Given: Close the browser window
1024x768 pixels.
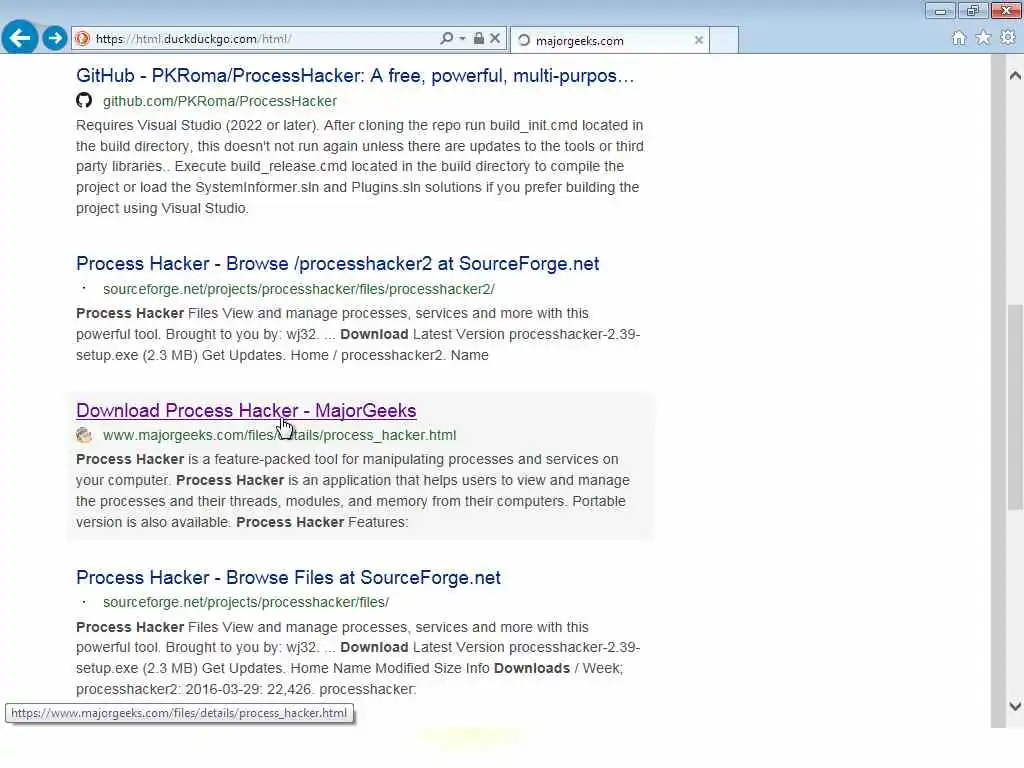Looking at the screenshot, I should [1006, 10].
